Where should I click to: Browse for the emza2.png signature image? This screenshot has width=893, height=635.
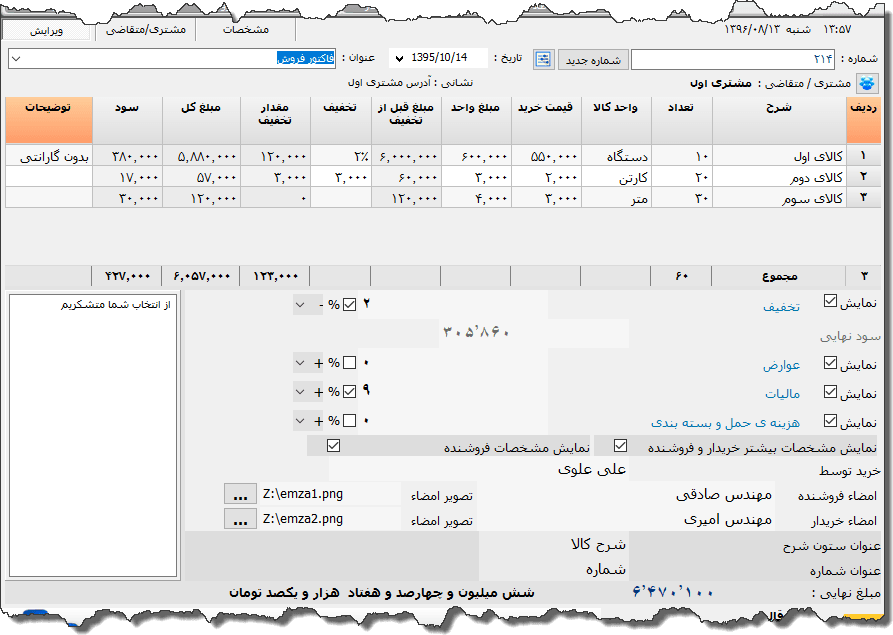coord(240,519)
